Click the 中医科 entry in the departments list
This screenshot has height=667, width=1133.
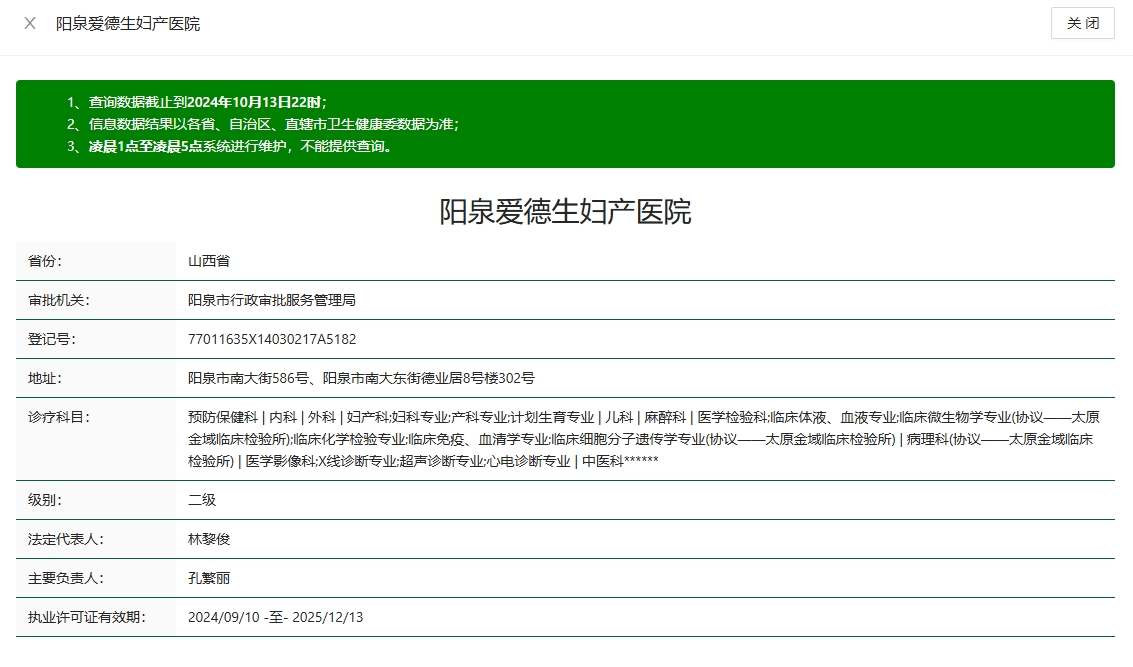602,461
